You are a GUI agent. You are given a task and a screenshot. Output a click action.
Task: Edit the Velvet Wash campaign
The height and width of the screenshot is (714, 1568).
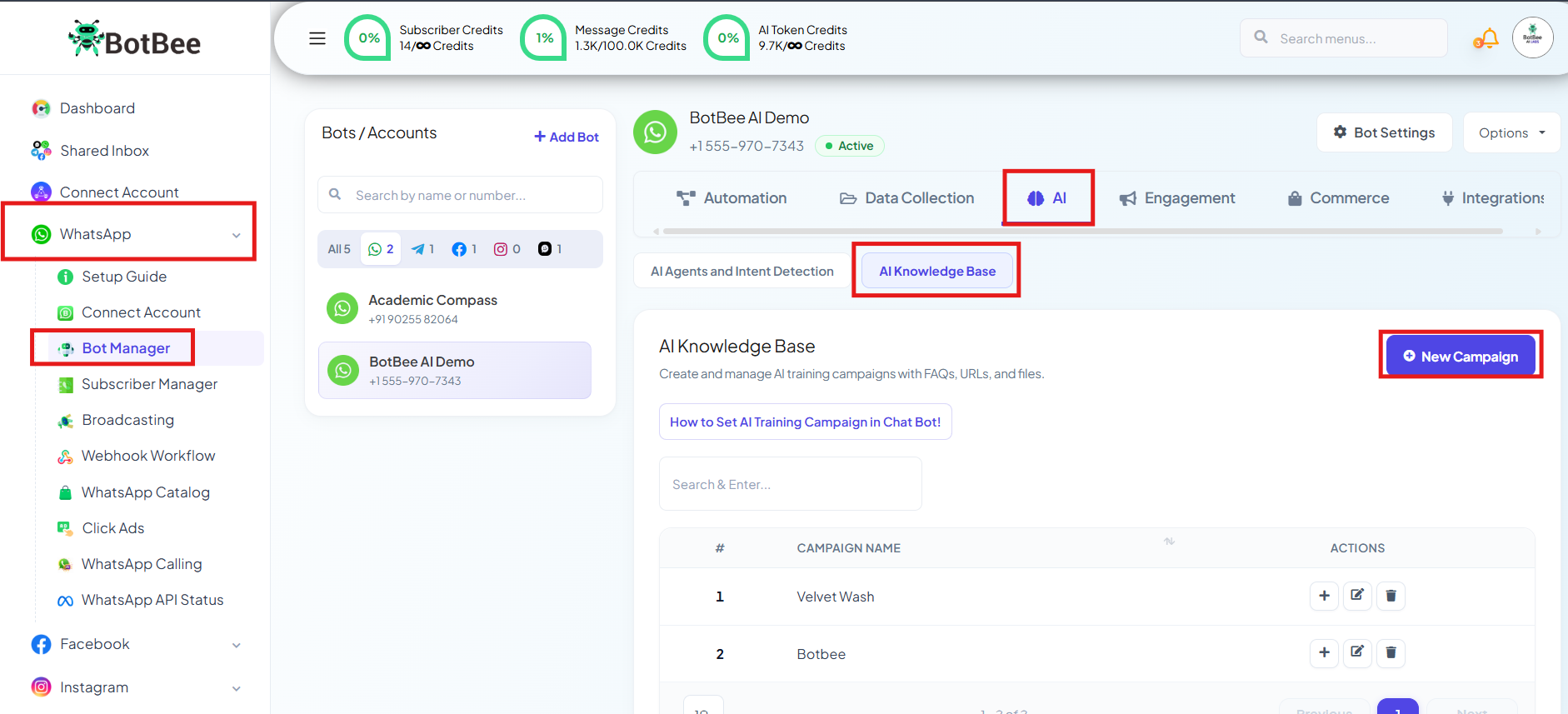coord(1357,596)
